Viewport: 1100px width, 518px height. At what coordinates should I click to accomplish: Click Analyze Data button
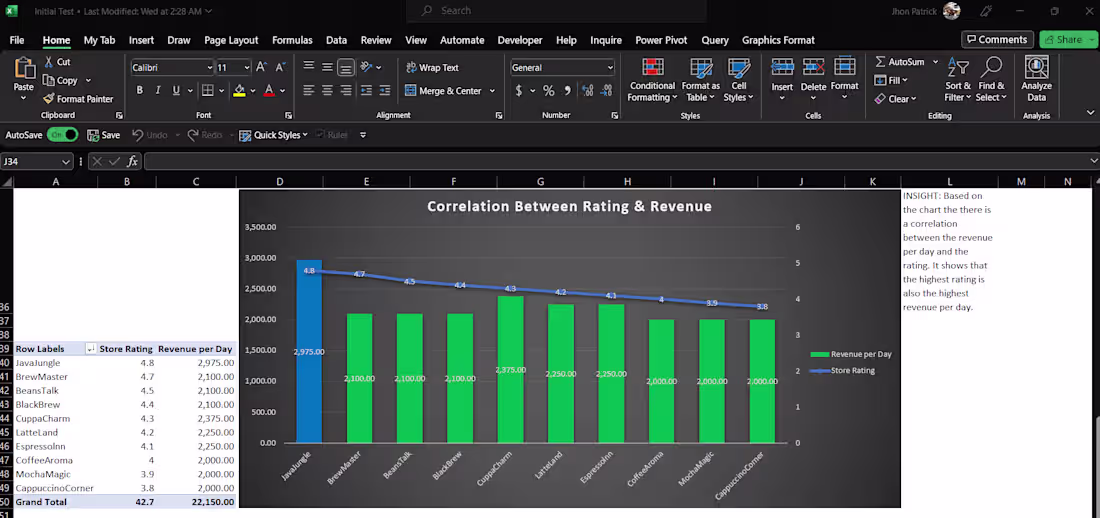1037,80
